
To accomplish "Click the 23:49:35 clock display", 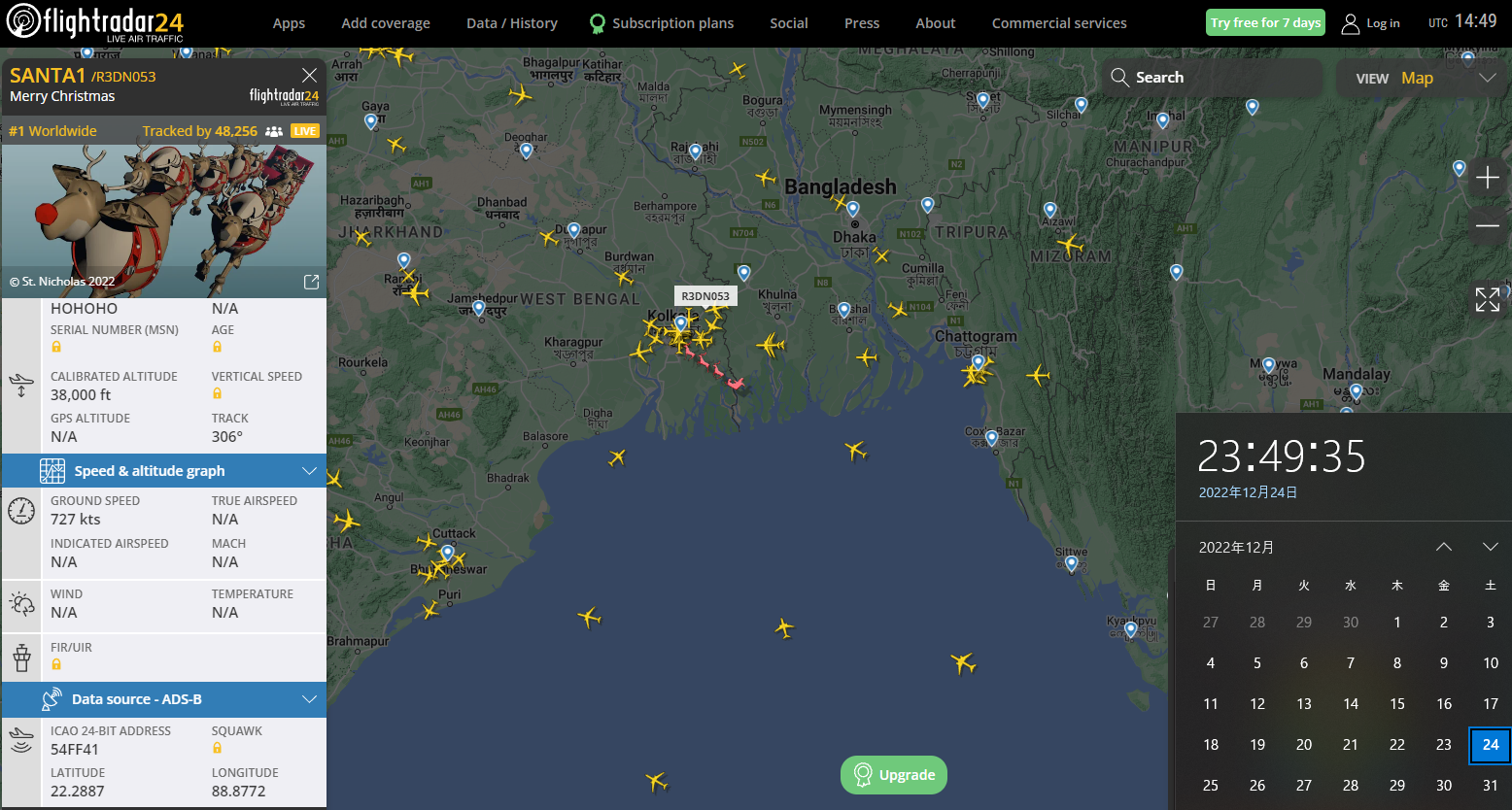I will (x=1282, y=456).
